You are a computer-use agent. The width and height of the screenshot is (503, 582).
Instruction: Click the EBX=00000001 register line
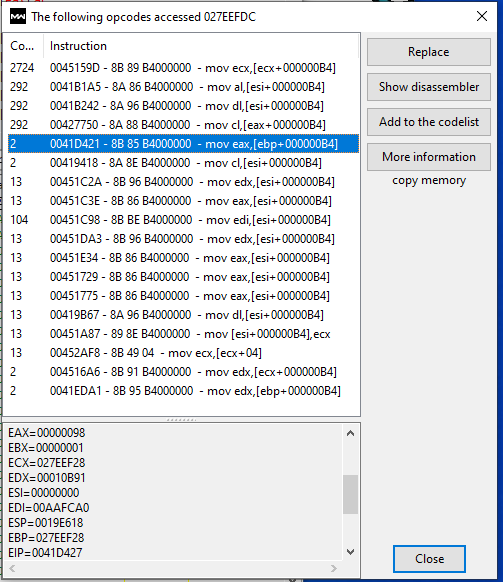(x=46, y=448)
